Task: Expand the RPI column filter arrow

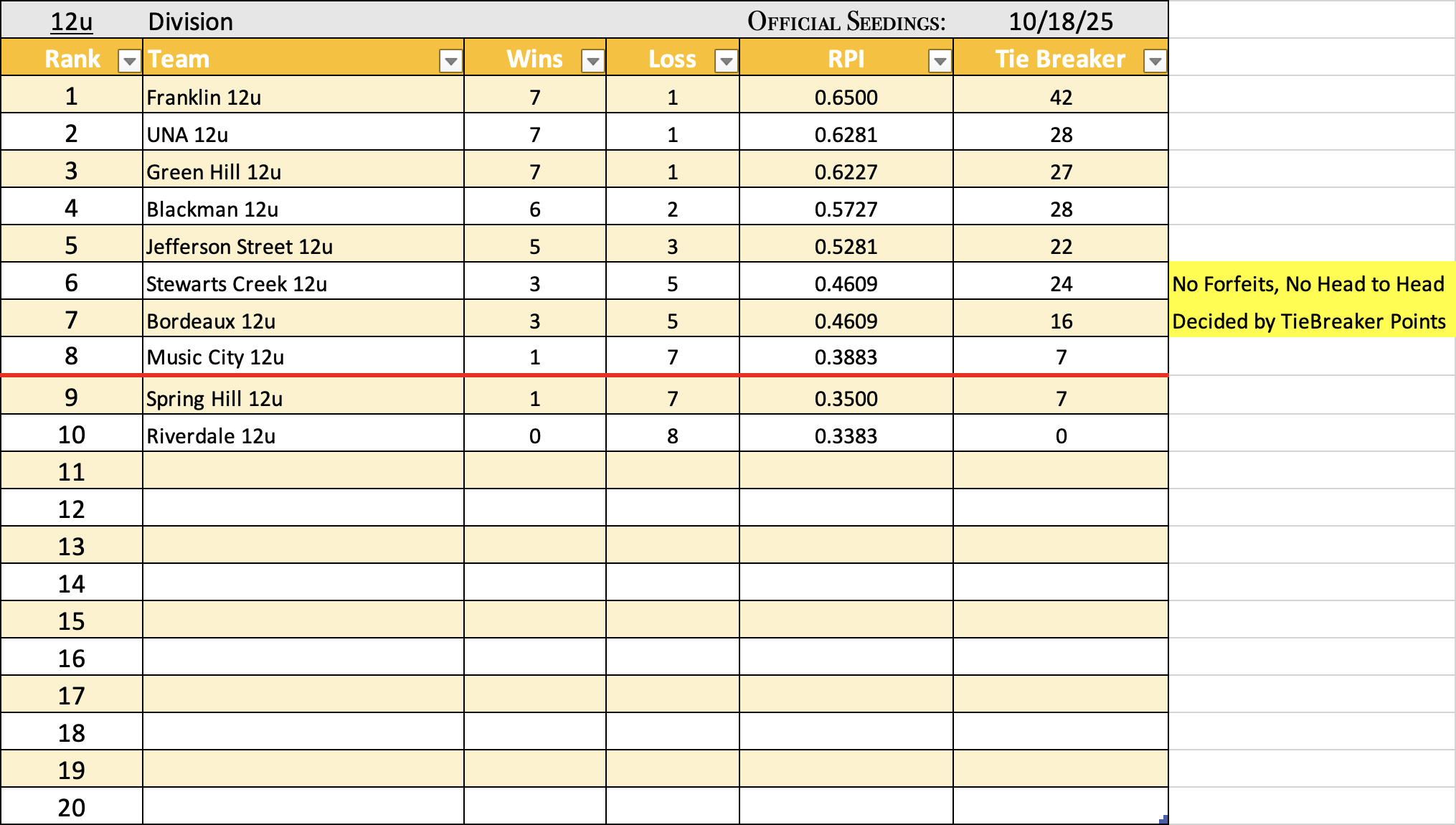Action: [940, 62]
